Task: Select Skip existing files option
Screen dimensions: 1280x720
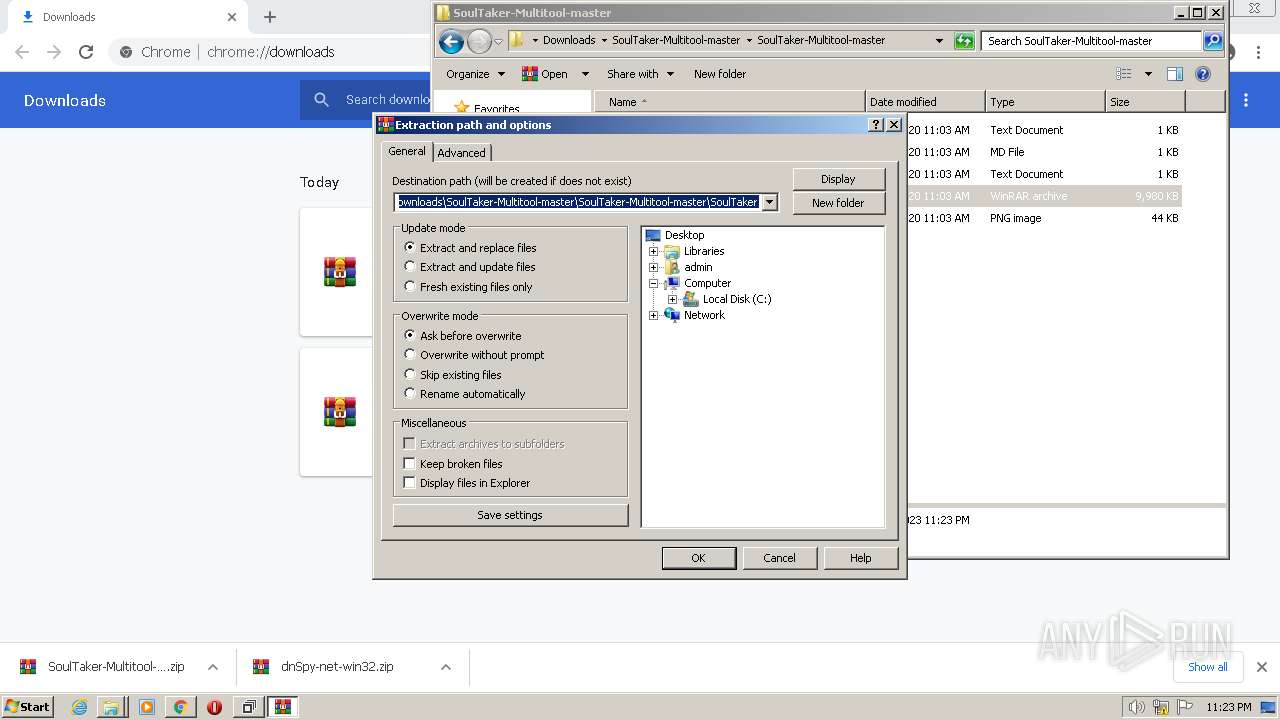Action: pos(453,375)
